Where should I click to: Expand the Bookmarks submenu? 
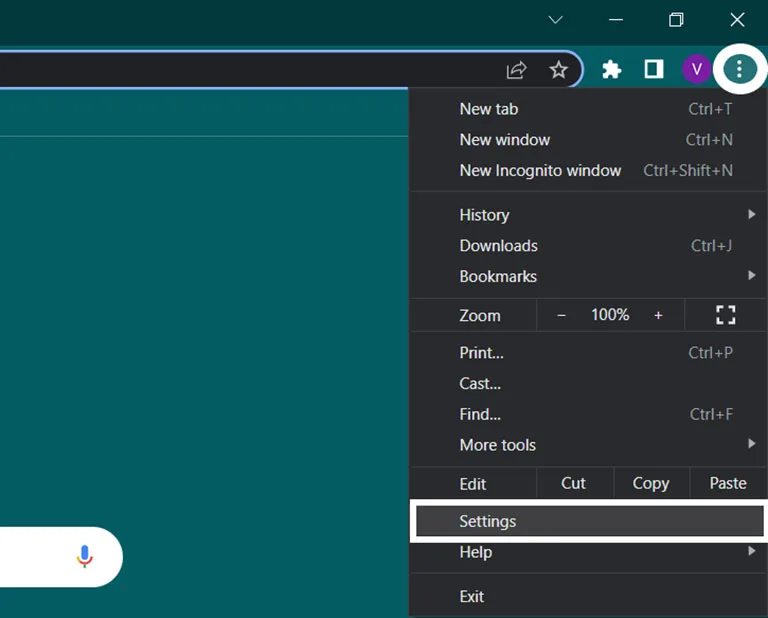588,276
